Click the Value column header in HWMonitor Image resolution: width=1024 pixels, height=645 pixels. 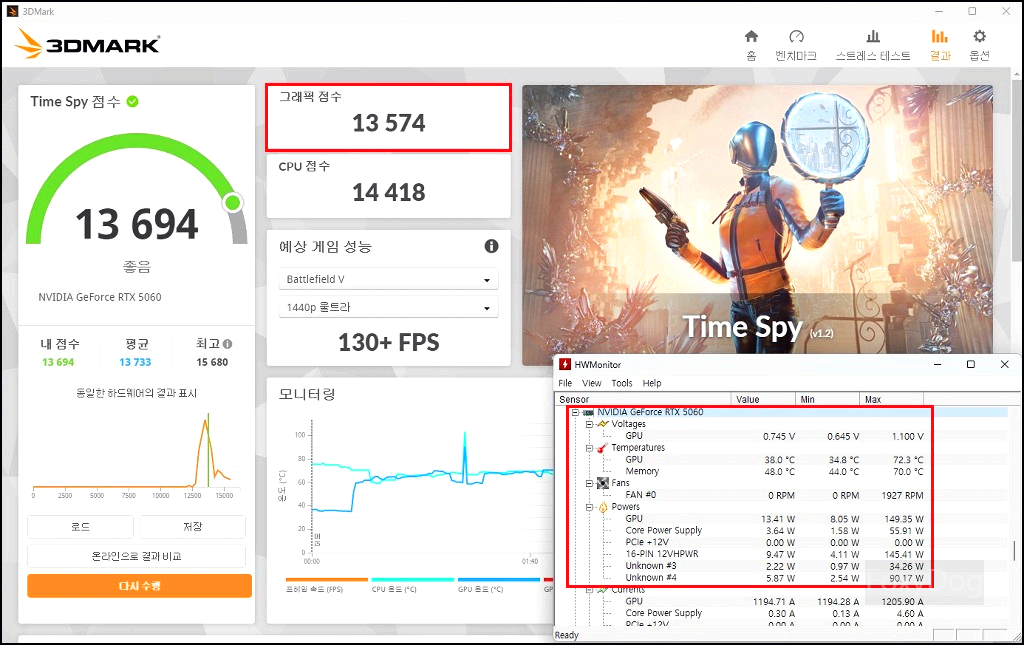tap(763, 400)
